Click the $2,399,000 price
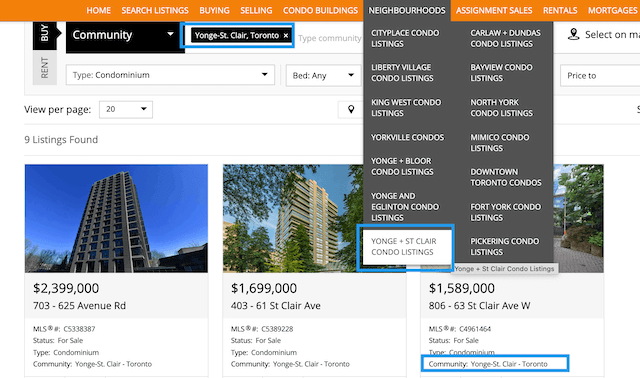 (x=66, y=288)
